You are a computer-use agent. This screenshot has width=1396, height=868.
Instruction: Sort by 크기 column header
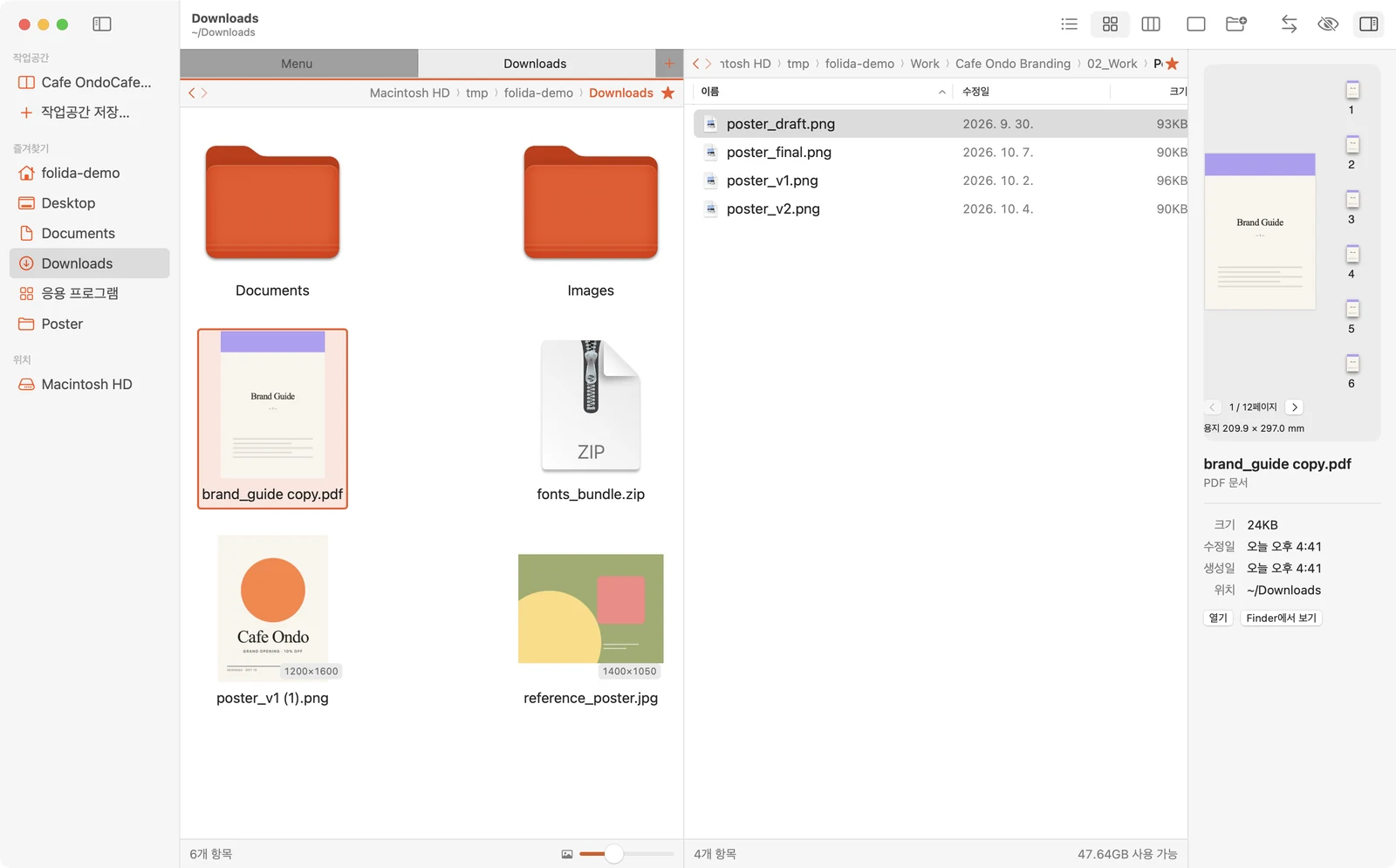click(1178, 92)
